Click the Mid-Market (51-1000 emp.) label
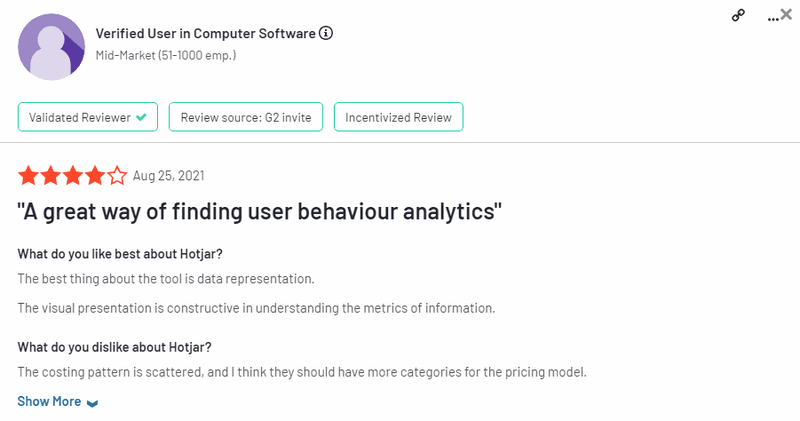The height and width of the screenshot is (421, 800). pos(165,55)
